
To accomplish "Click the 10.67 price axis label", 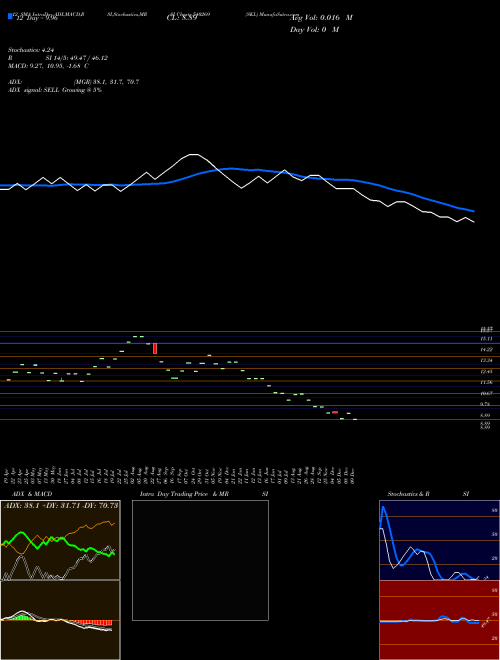I will click(x=486, y=394).
